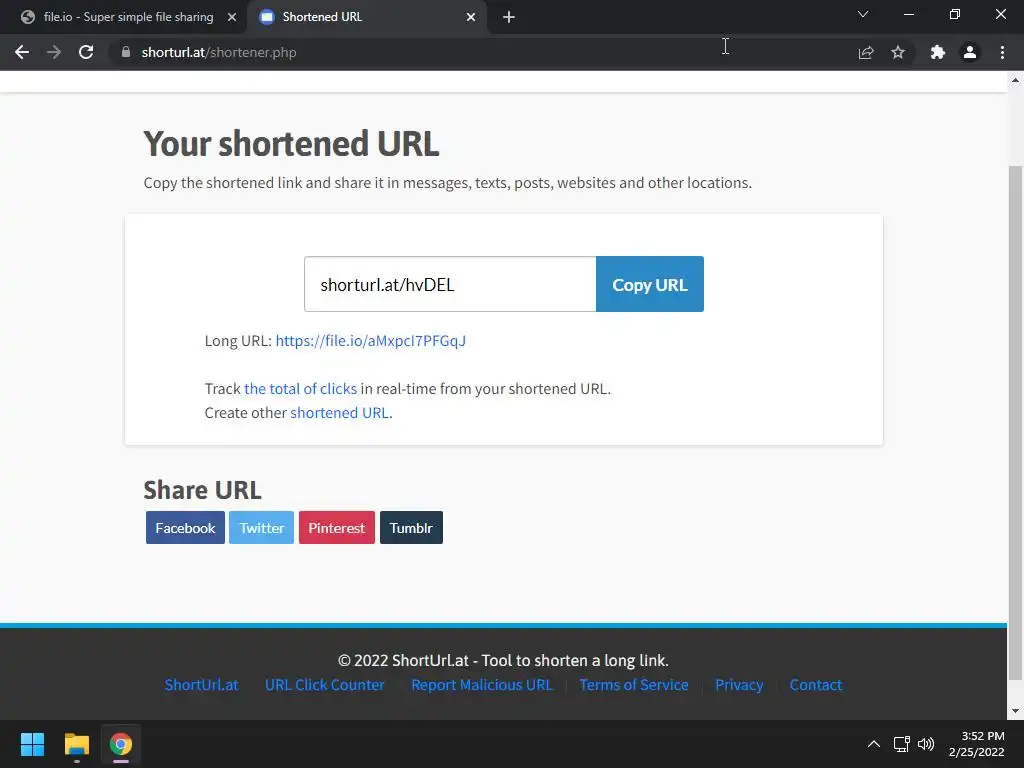Image resolution: width=1024 pixels, height=768 pixels.
Task: Click the browser forward arrow
Action: (54, 52)
